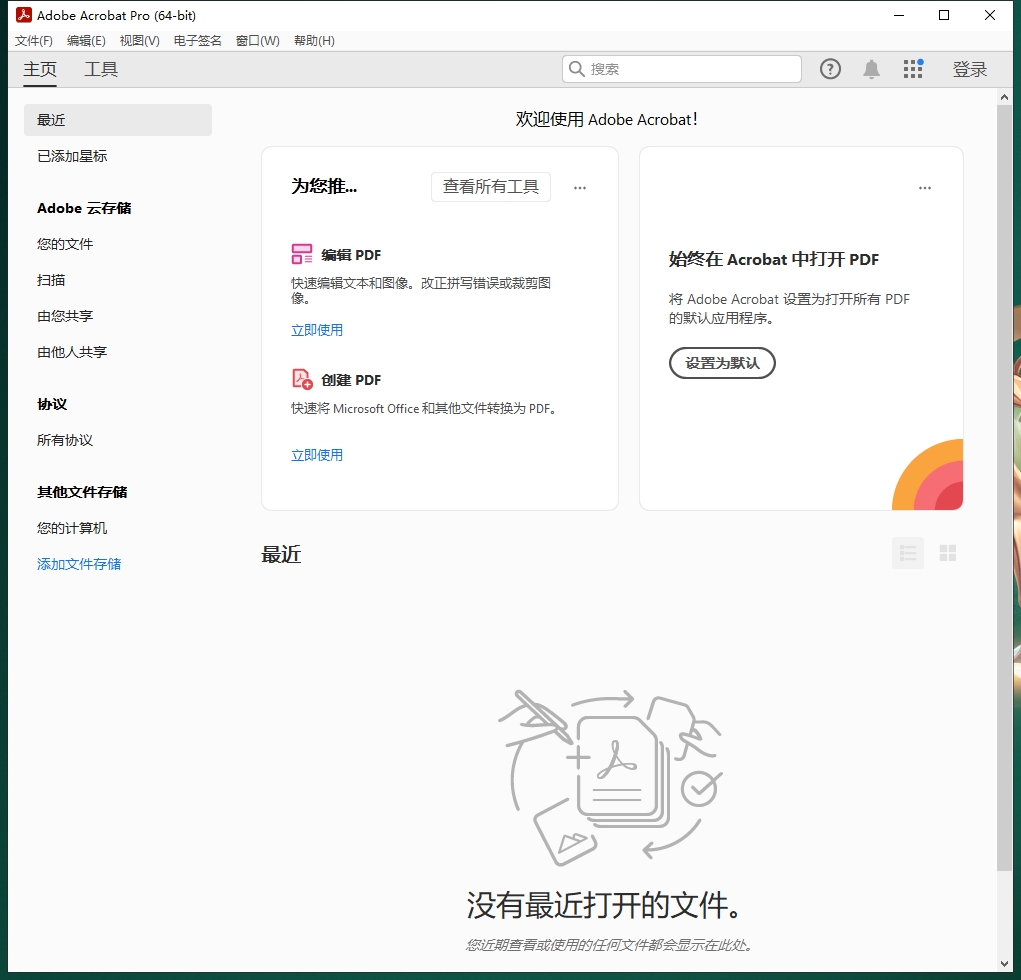Open overflow menu on 为您推荐 card
This screenshot has height=980, width=1021.
580,187
